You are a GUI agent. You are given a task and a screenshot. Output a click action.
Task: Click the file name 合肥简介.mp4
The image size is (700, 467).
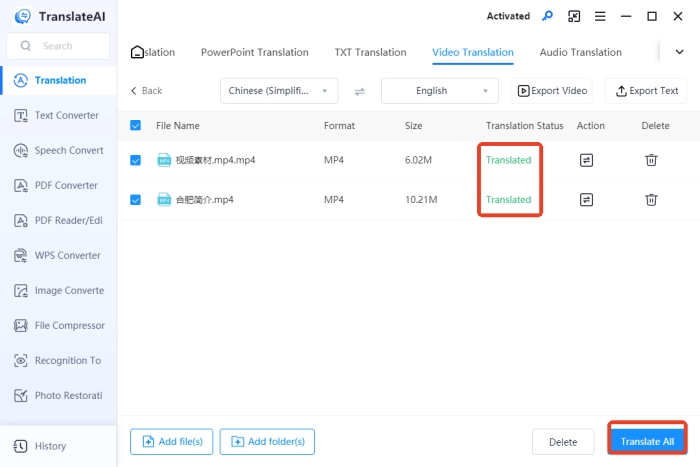click(204, 200)
